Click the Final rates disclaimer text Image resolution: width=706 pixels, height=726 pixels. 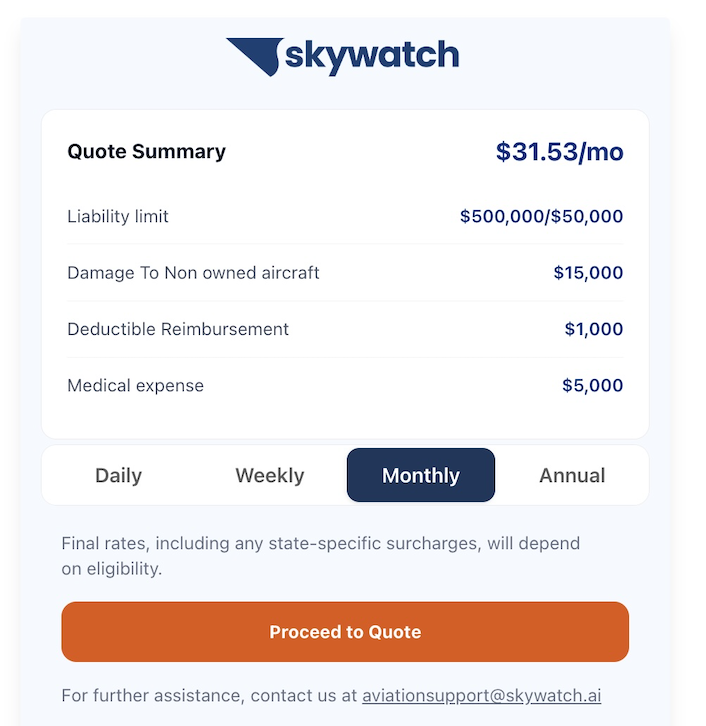pyautogui.click(x=320, y=556)
